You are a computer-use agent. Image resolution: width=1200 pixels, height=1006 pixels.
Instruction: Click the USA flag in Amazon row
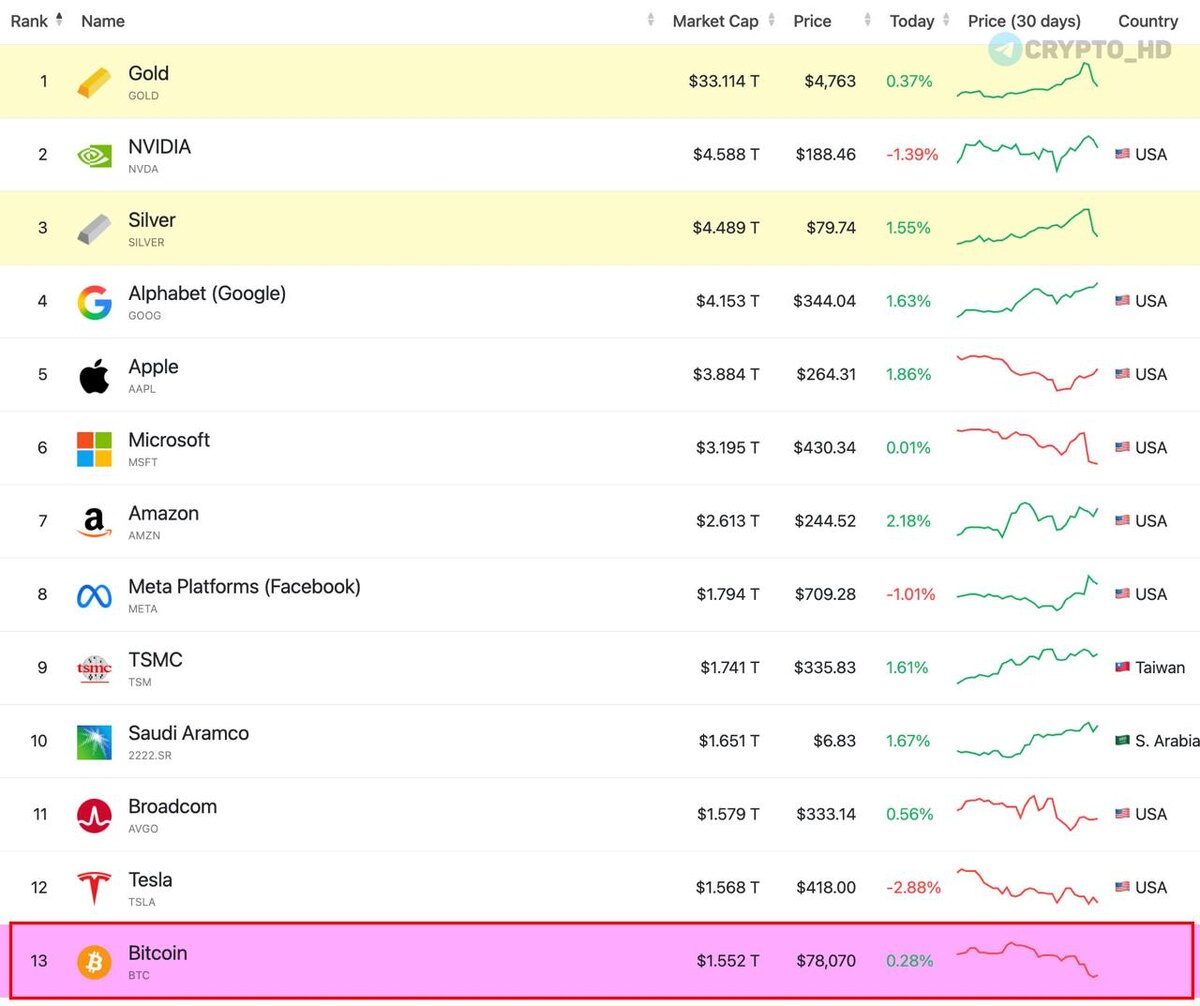(x=1122, y=521)
